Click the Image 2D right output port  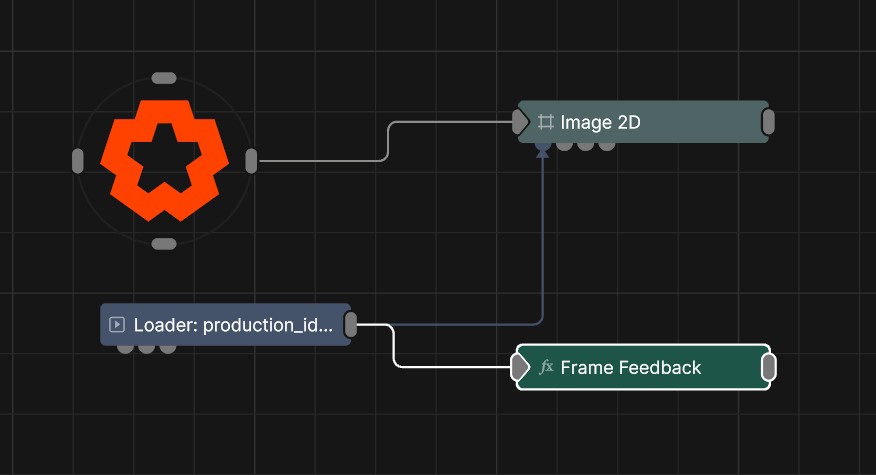coord(768,122)
